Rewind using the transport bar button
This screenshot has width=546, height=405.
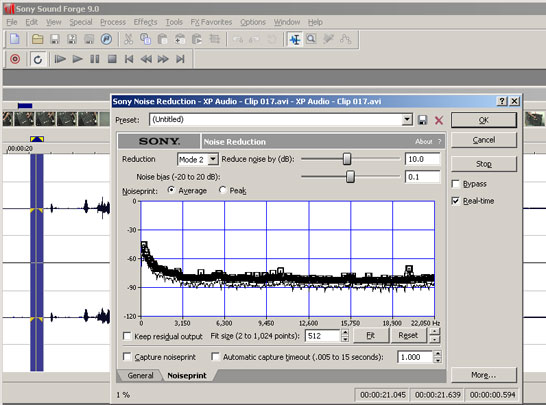[x=146, y=59]
